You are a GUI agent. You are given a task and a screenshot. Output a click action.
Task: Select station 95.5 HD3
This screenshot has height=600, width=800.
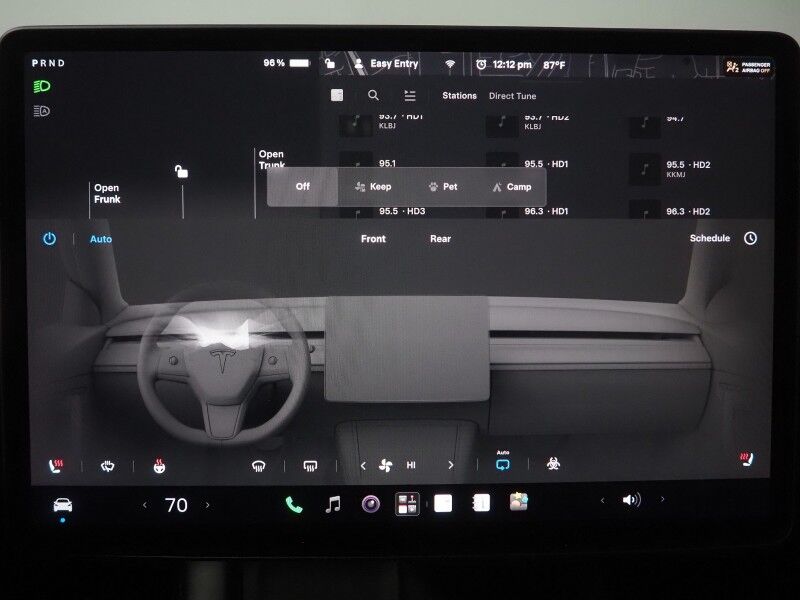click(383, 211)
